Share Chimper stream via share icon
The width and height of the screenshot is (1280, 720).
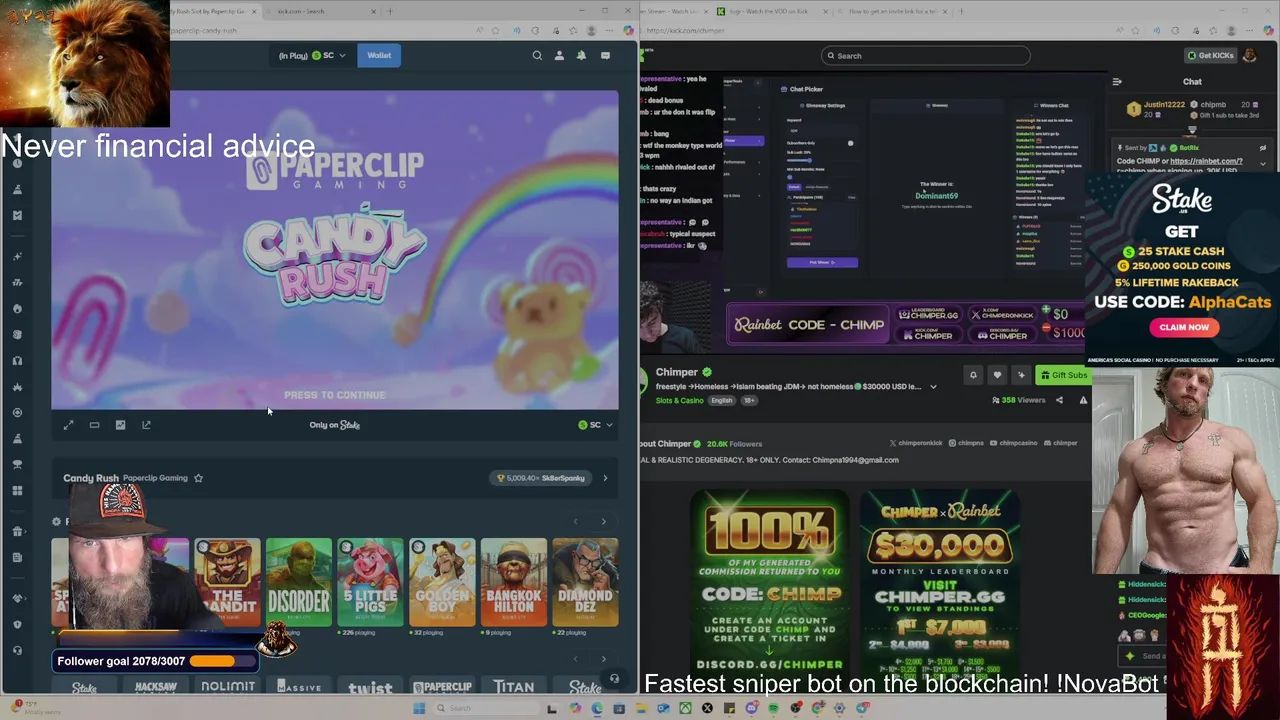click(1059, 400)
